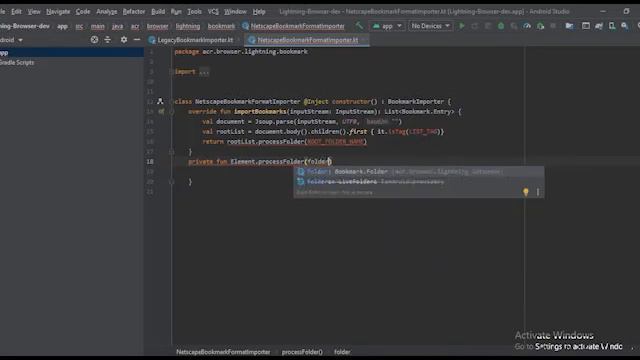The image size is (640, 360).
Task: Click the line number 18 in the gutter
Action: [x=150, y=162]
